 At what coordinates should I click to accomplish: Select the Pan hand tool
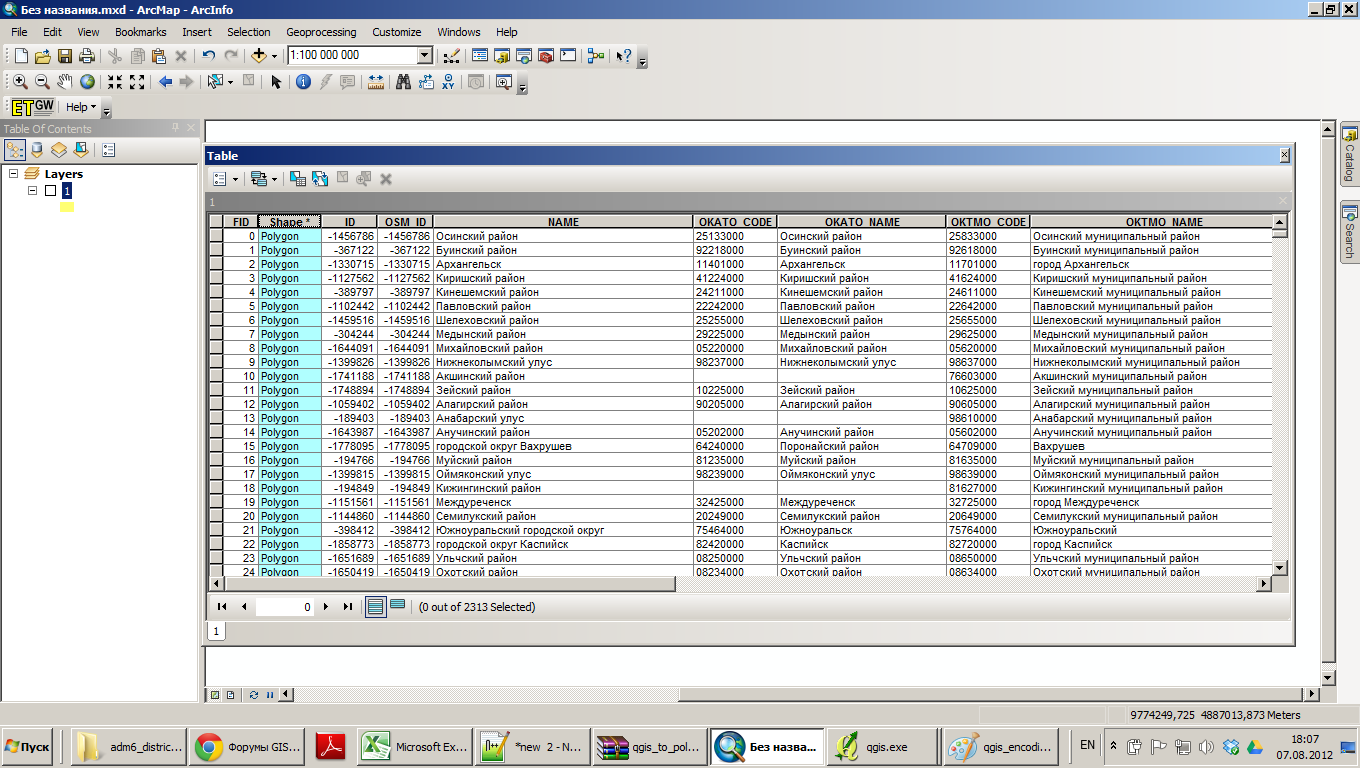point(65,82)
